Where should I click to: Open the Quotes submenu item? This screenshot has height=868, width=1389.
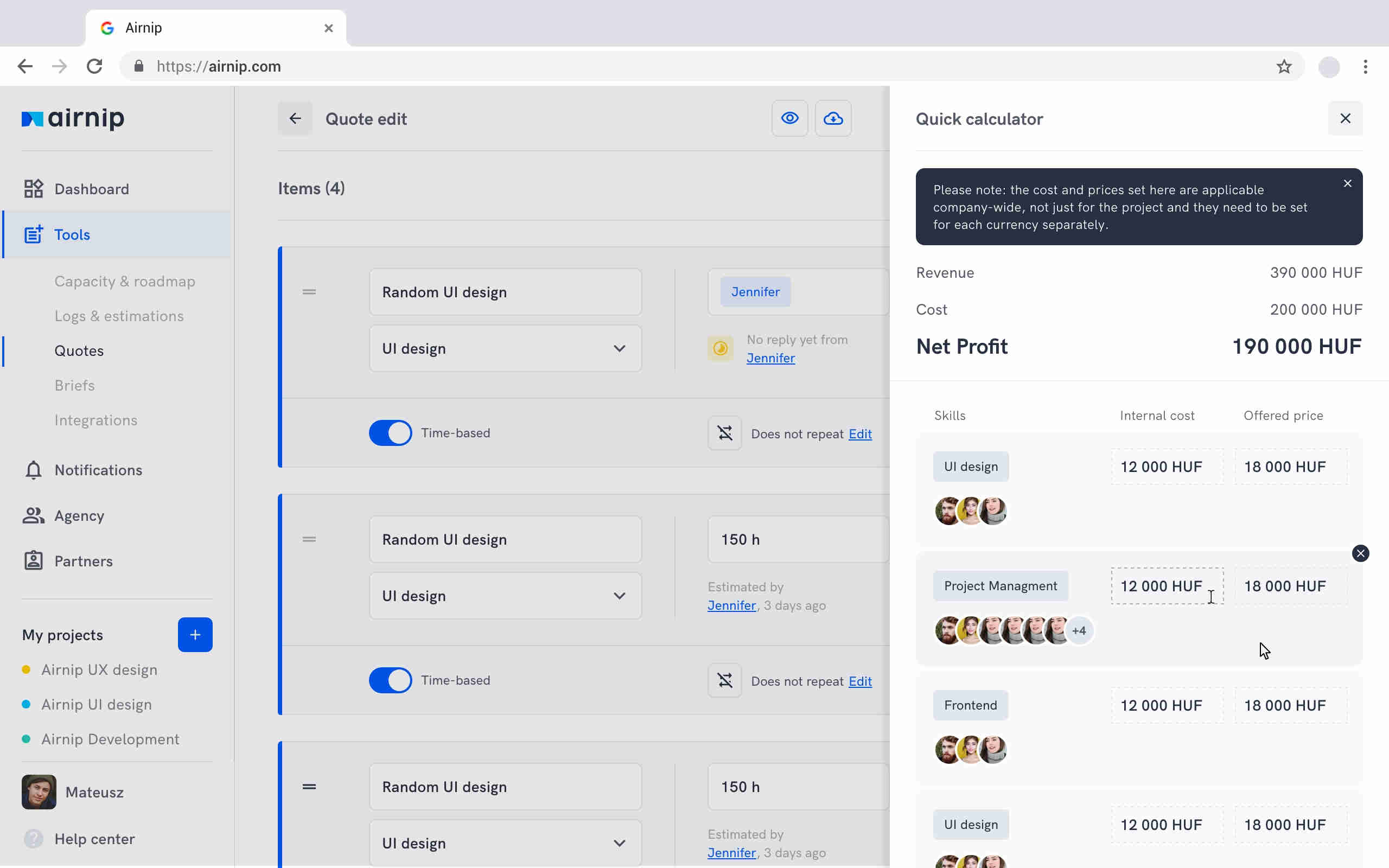[79, 351]
